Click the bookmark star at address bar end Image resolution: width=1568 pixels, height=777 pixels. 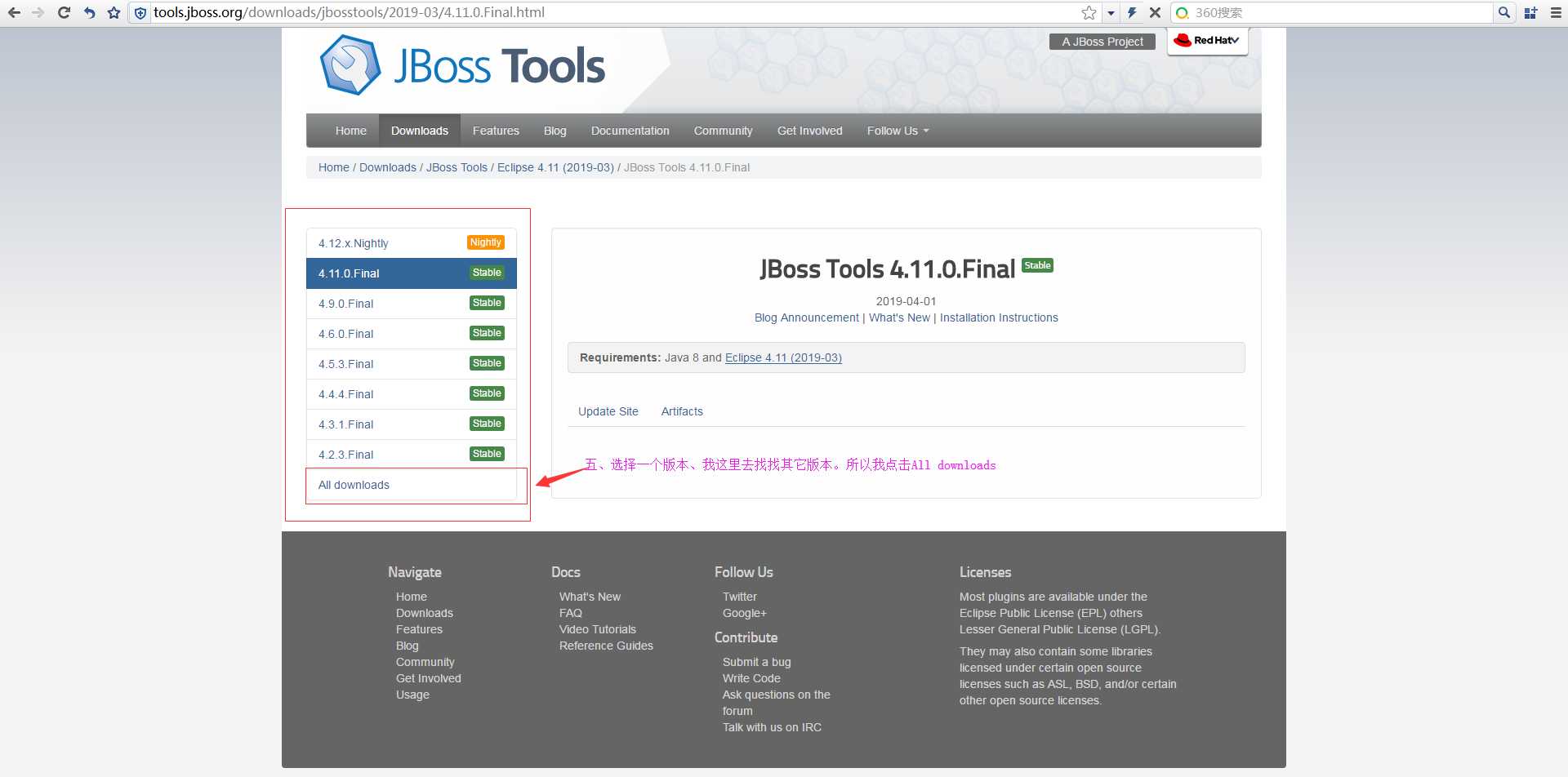click(1089, 12)
